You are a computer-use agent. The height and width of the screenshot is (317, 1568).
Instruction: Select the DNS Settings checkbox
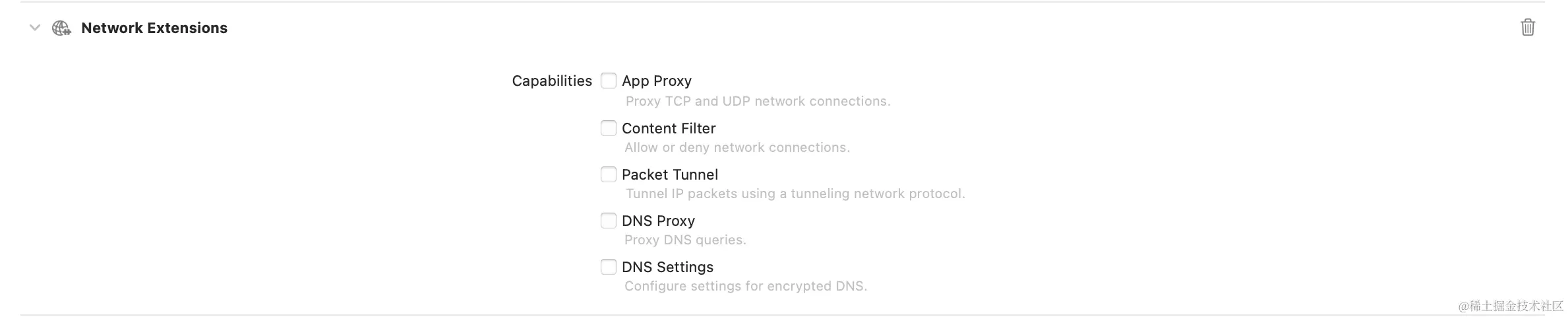(x=608, y=267)
